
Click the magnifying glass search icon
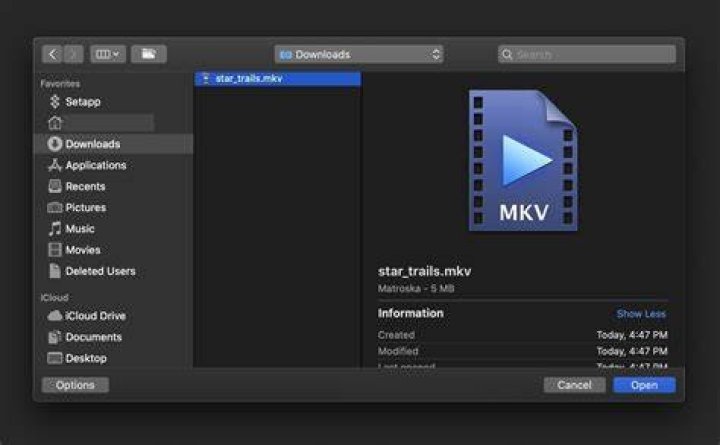click(507, 54)
